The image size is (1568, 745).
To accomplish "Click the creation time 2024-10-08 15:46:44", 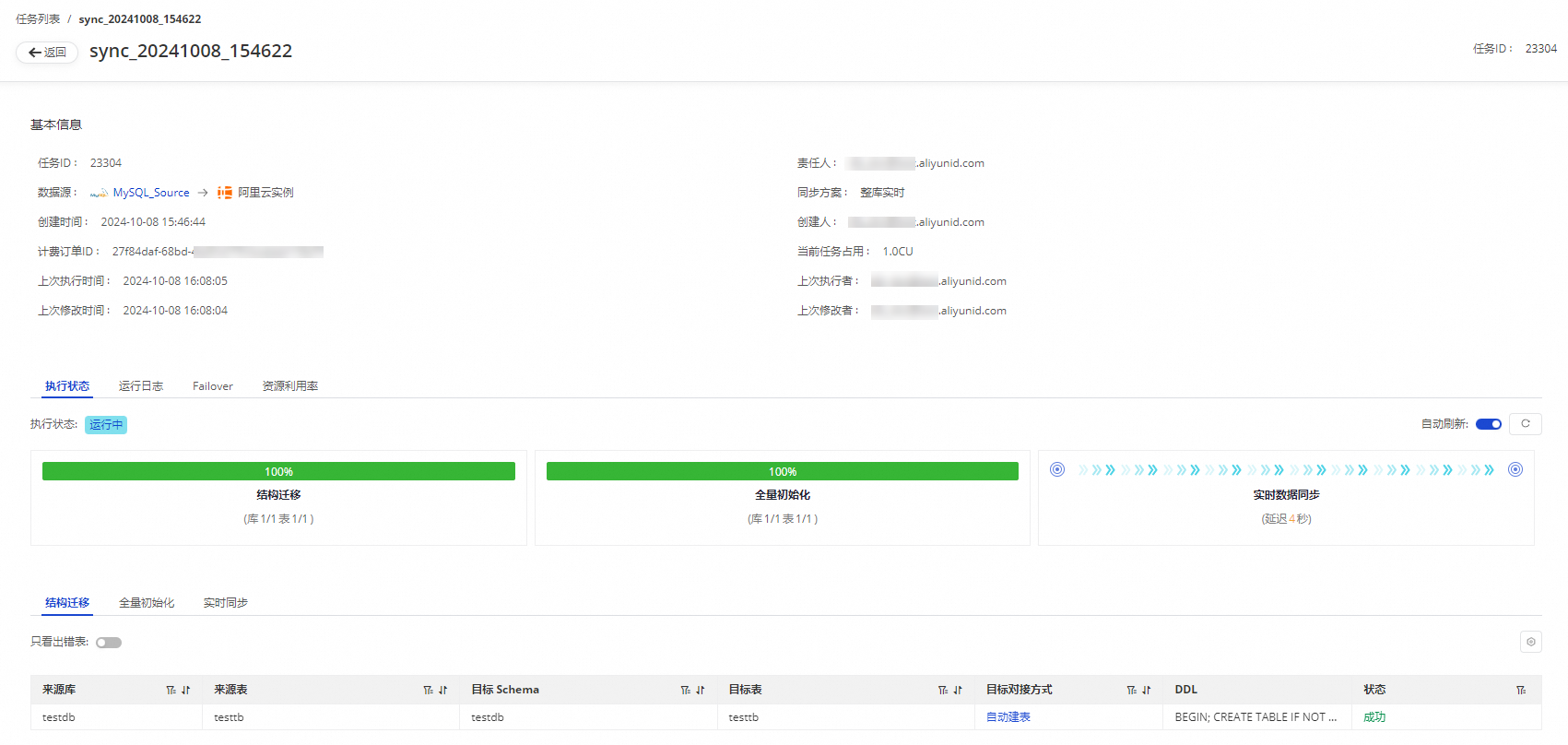I will coord(153,222).
